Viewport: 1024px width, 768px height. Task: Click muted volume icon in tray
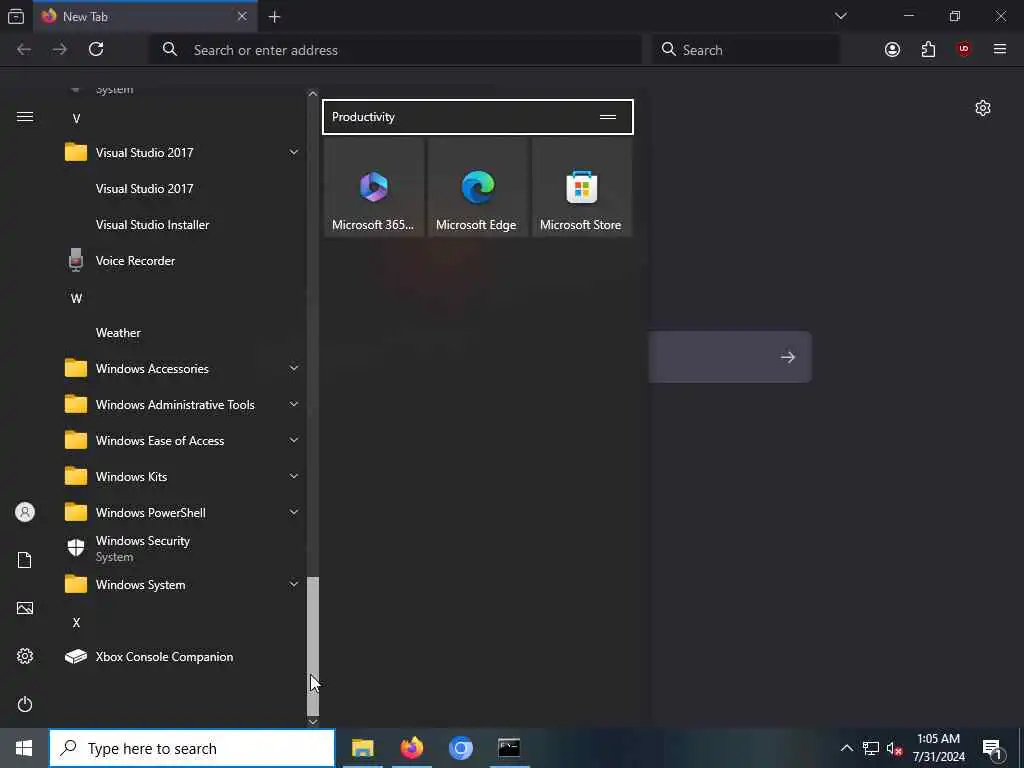tap(895, 748)
